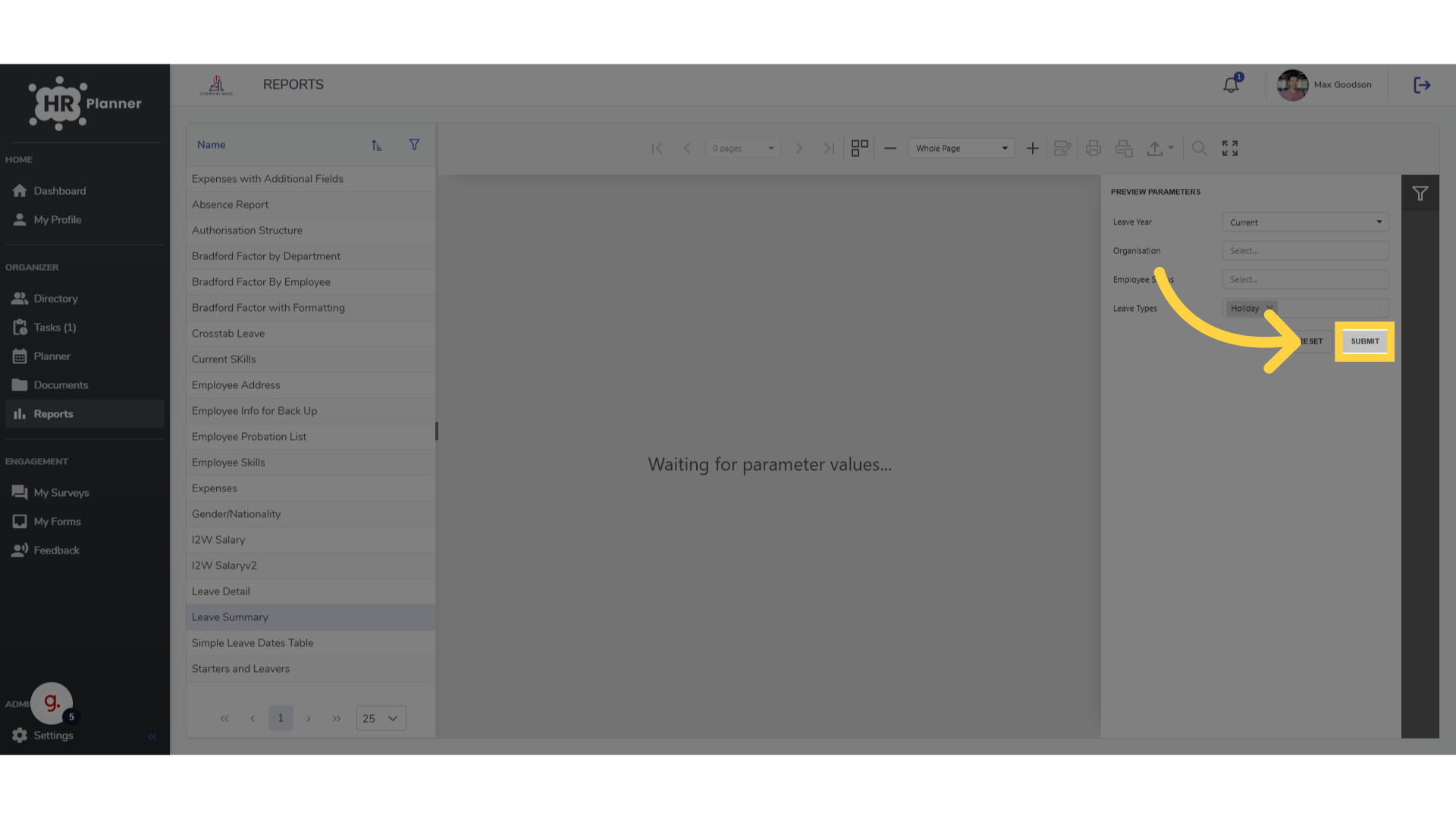1456x819 pixels.
Task: Zoom out the report preview
Action: pyautogui.click(x=890, y=149)
